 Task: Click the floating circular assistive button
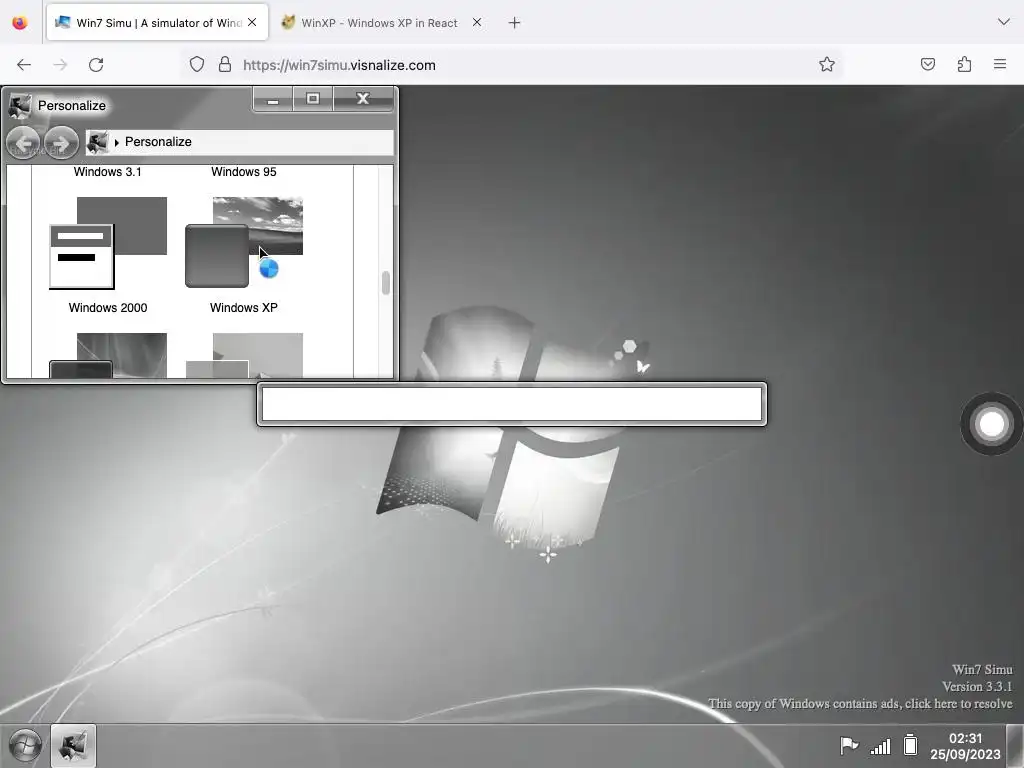click(991, 424)
